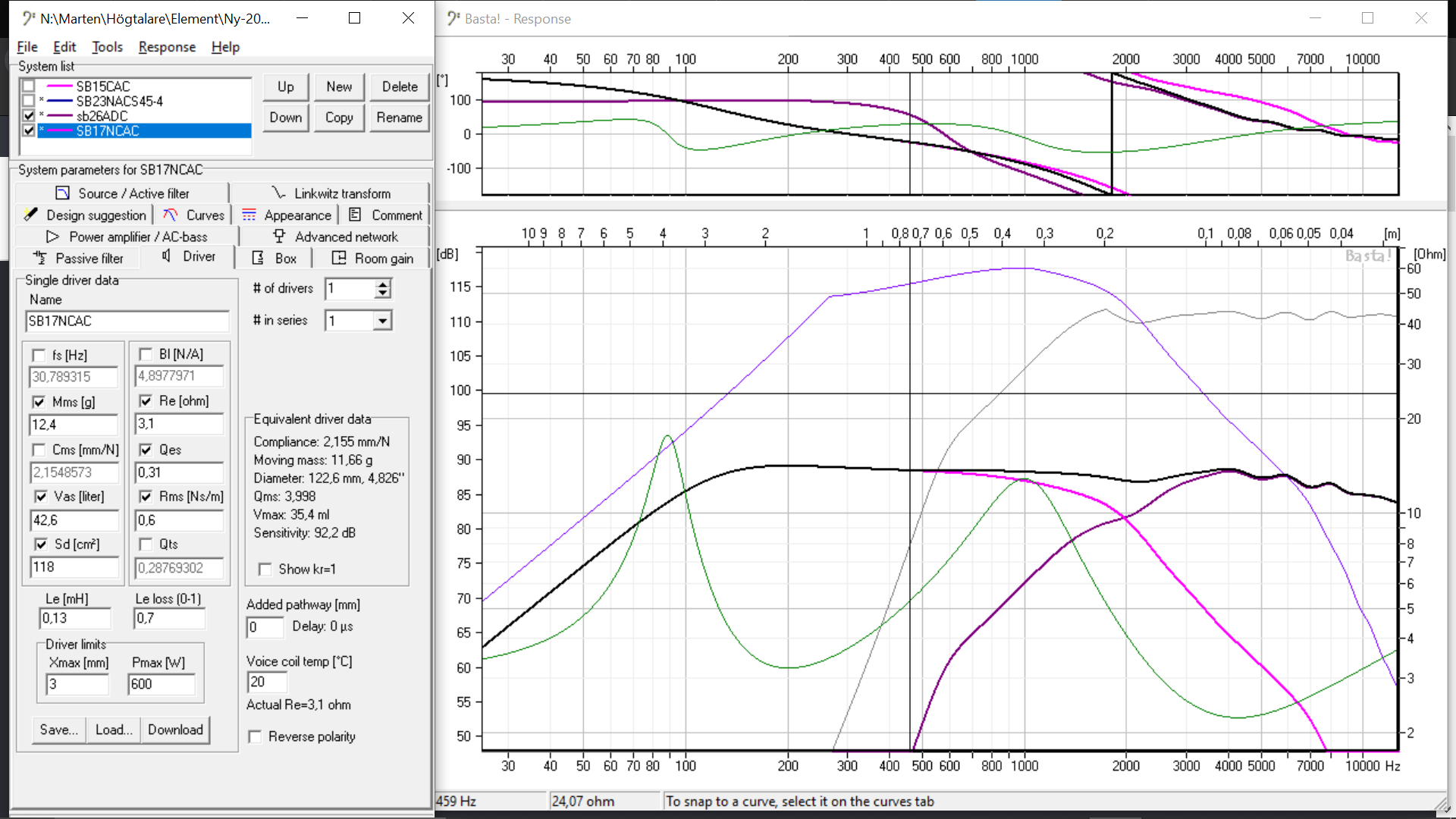1456x819 pixels.
Task: Toggle the SB23NACS45-4 system checkbox
Action: pyautogui.click(x=29, y=101)
